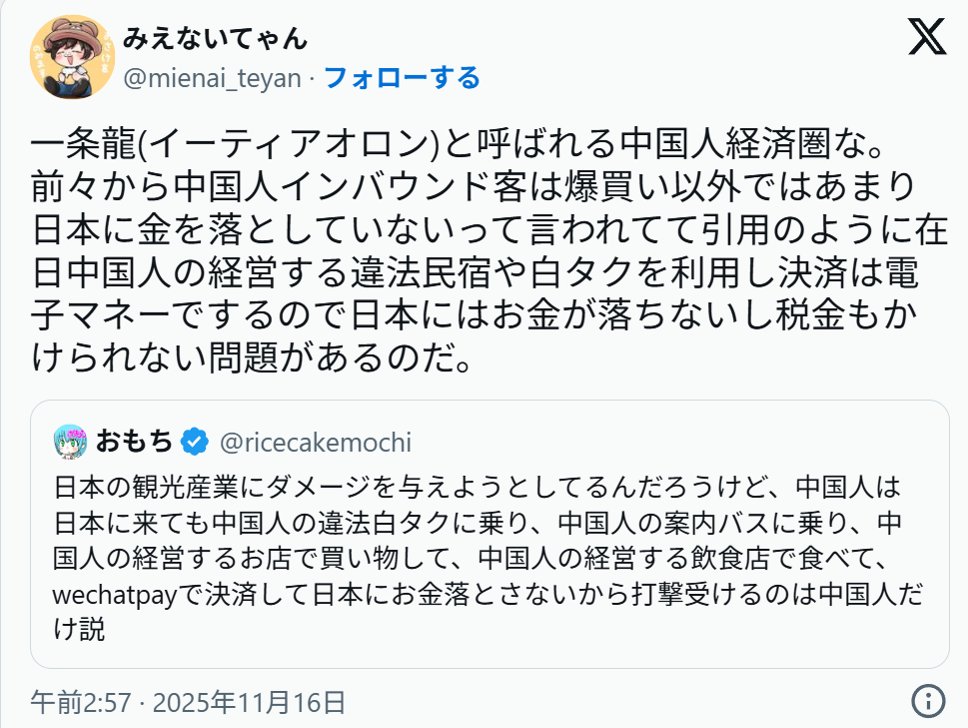Screen dimensions: 968x728
Task: Click the display name みえないてゃん
Action: [215, 38]
